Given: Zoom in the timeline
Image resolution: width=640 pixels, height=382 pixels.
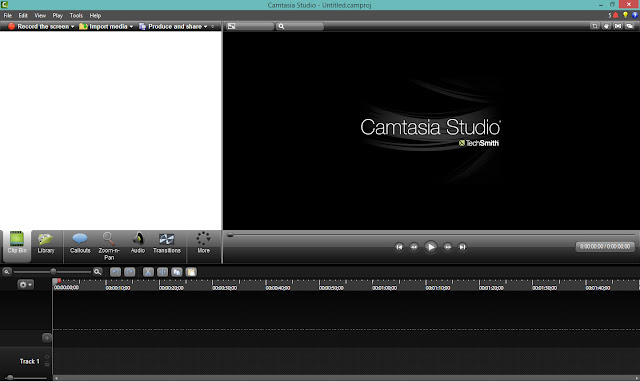Looking at the screenshot, I should coord(97,272).
